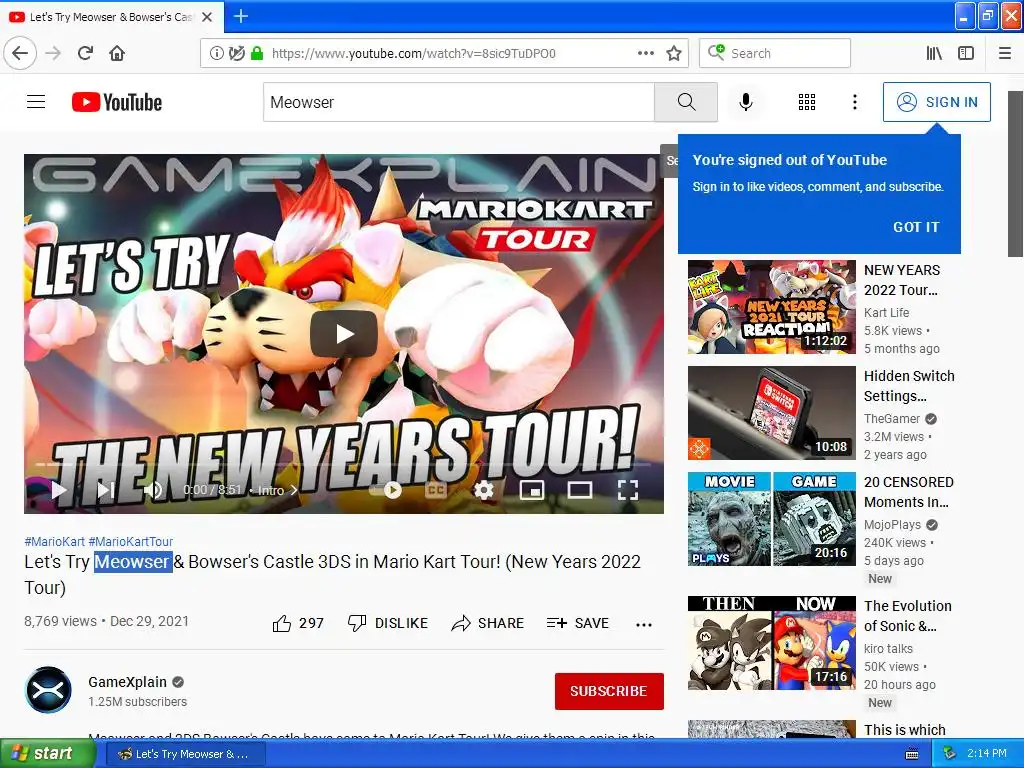Mute the video volume speaker icon
Screen dimensions: 1024x768
click(x=153, y=490)
